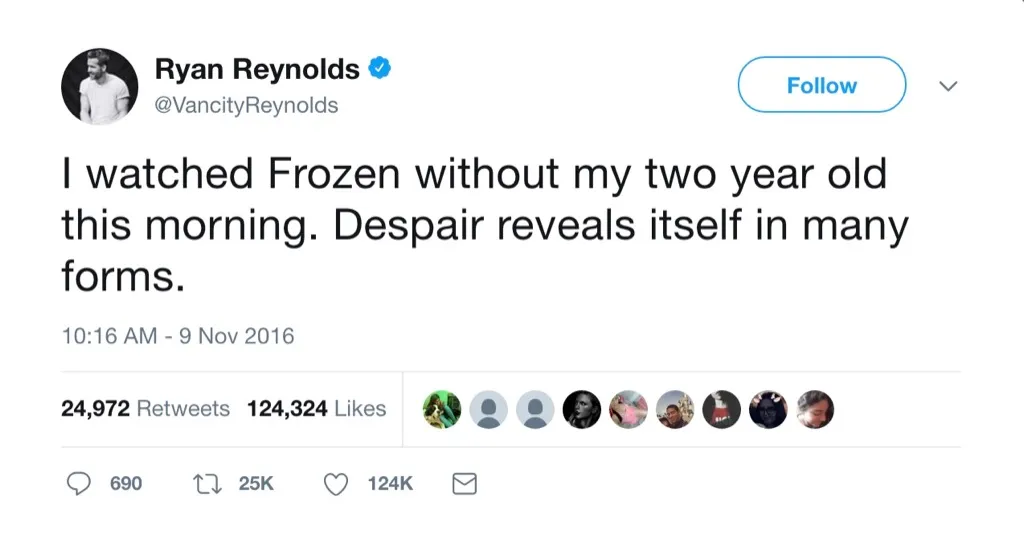Image resolution: width=1024 pixels, height=543 pixels.
Task: Click the green avatar with a dog
Action: (x=440, y=409)
